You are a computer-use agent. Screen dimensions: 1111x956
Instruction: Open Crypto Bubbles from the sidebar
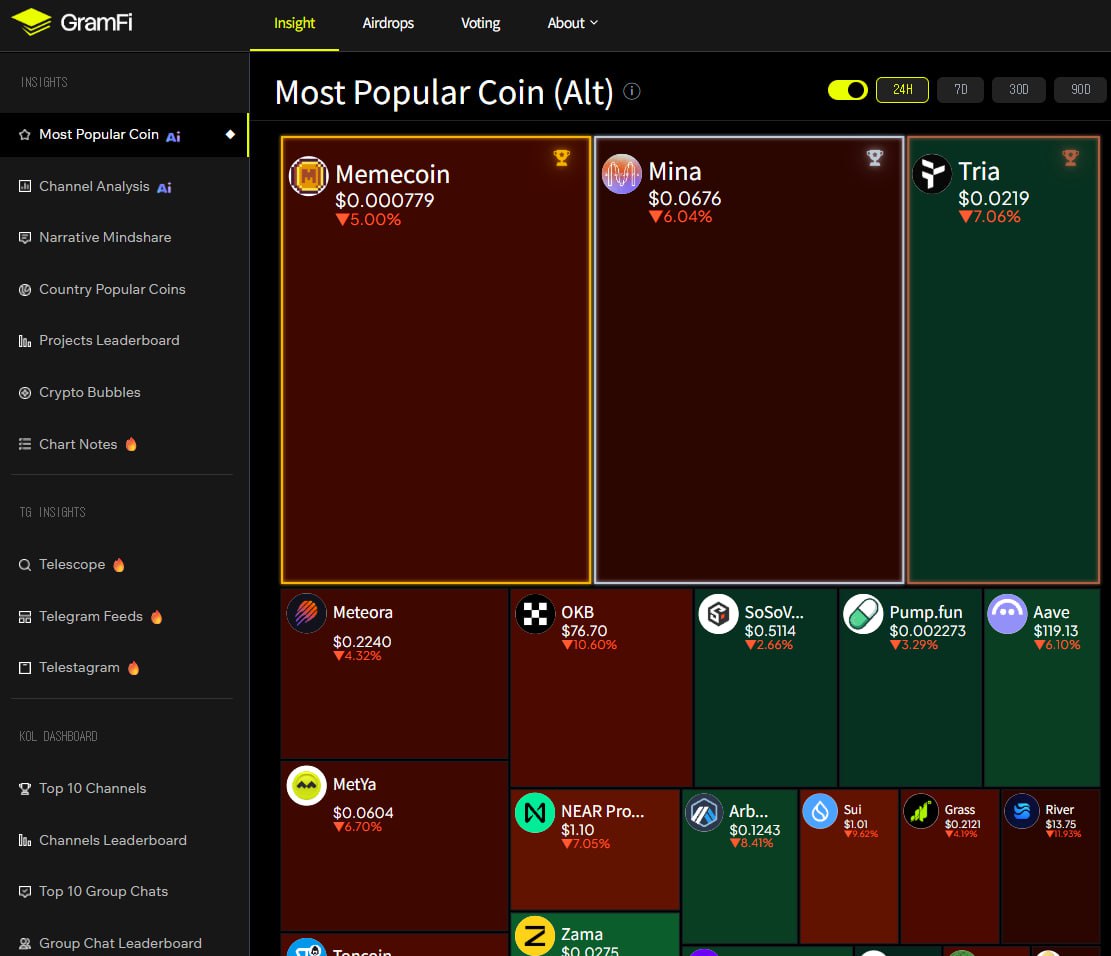[89, 393]
